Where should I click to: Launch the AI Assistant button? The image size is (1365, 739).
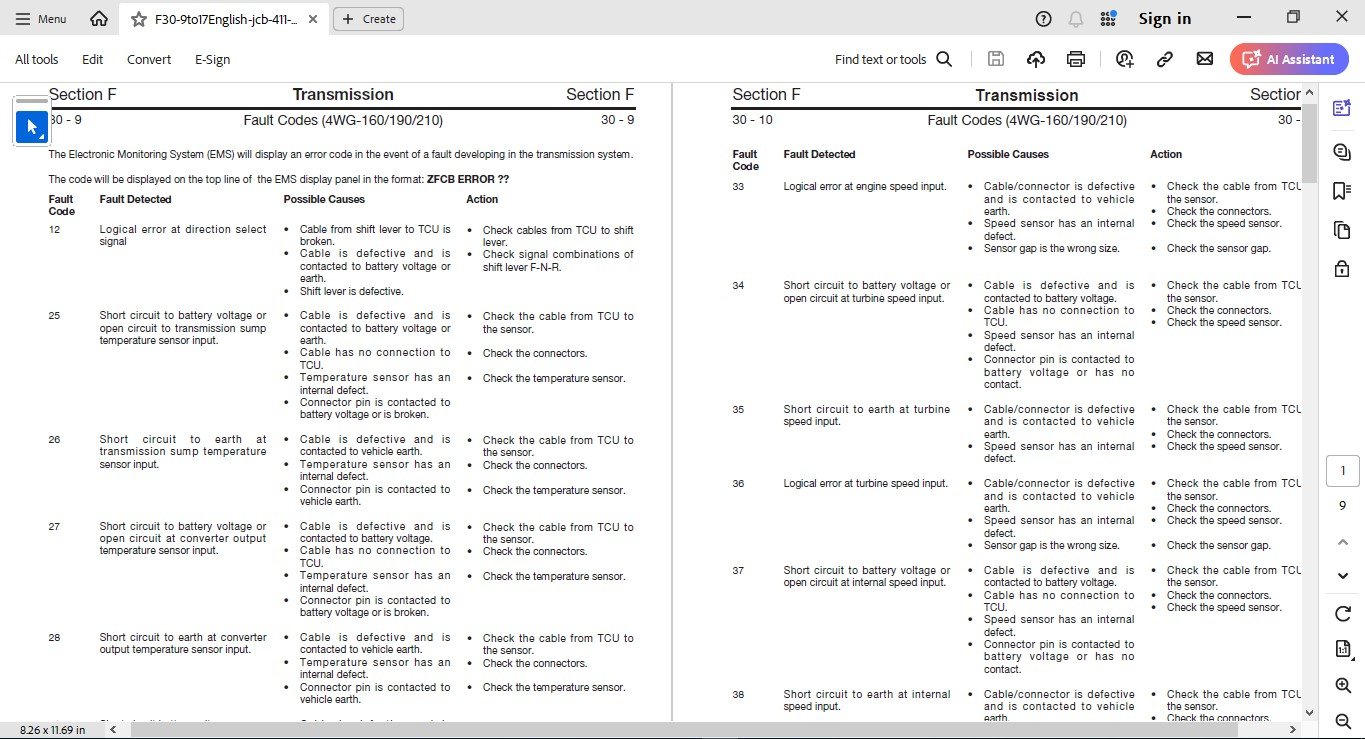(x=1289, y=59)
